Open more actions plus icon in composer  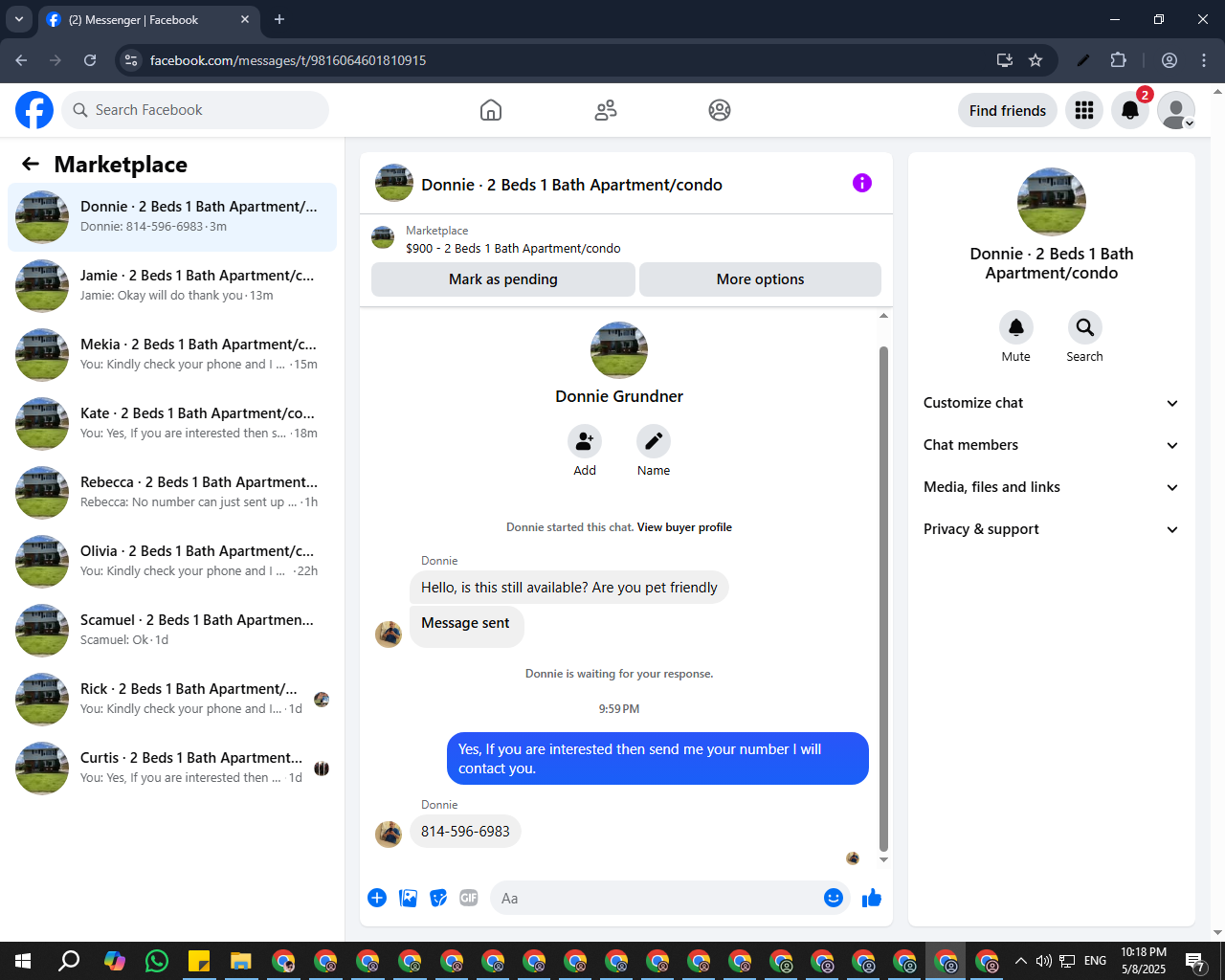tap(377, 898)
